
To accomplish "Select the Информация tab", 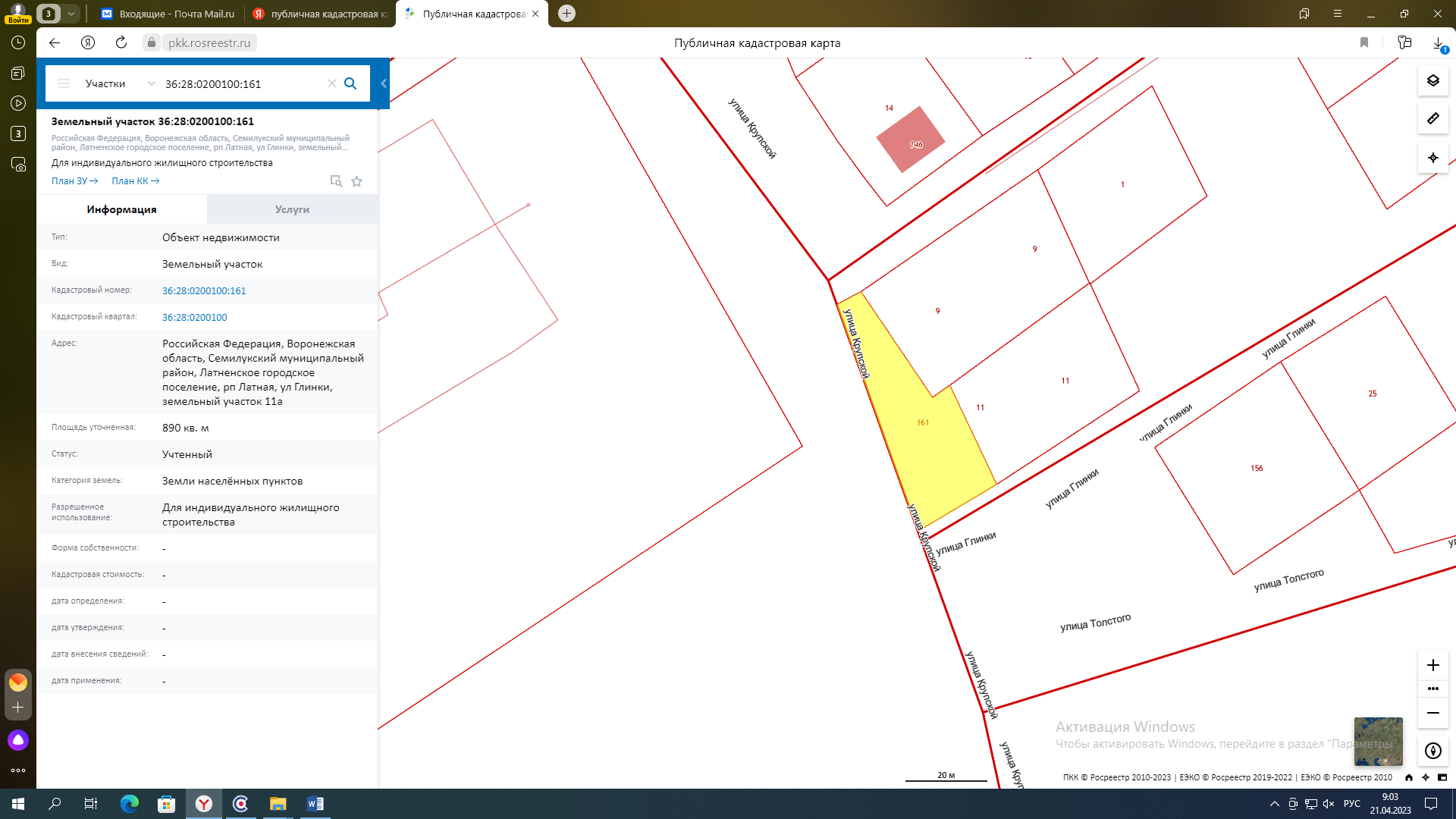I will point(121,209).
